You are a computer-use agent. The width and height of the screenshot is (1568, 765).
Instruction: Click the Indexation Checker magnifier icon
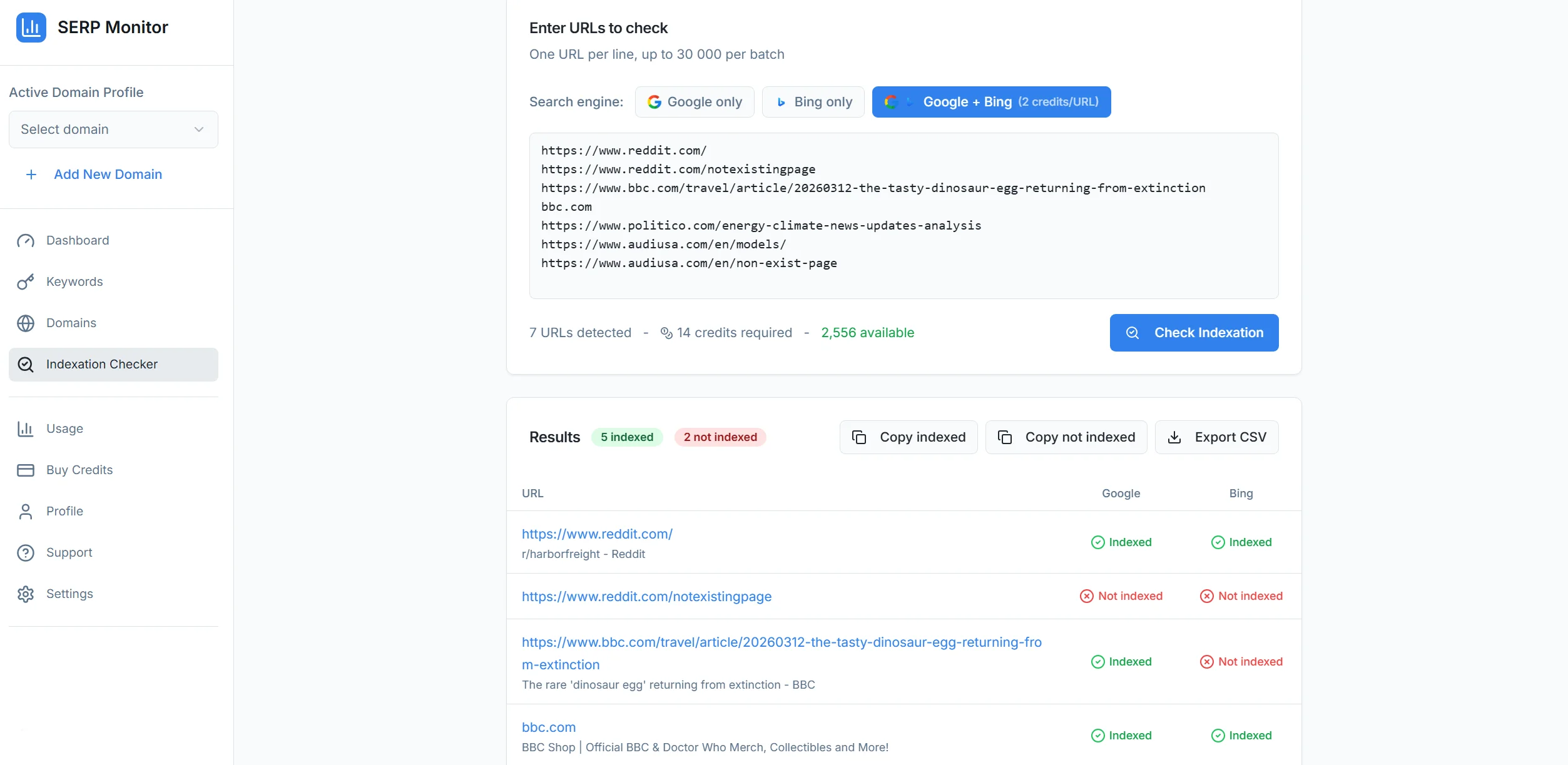click(26, 365)
